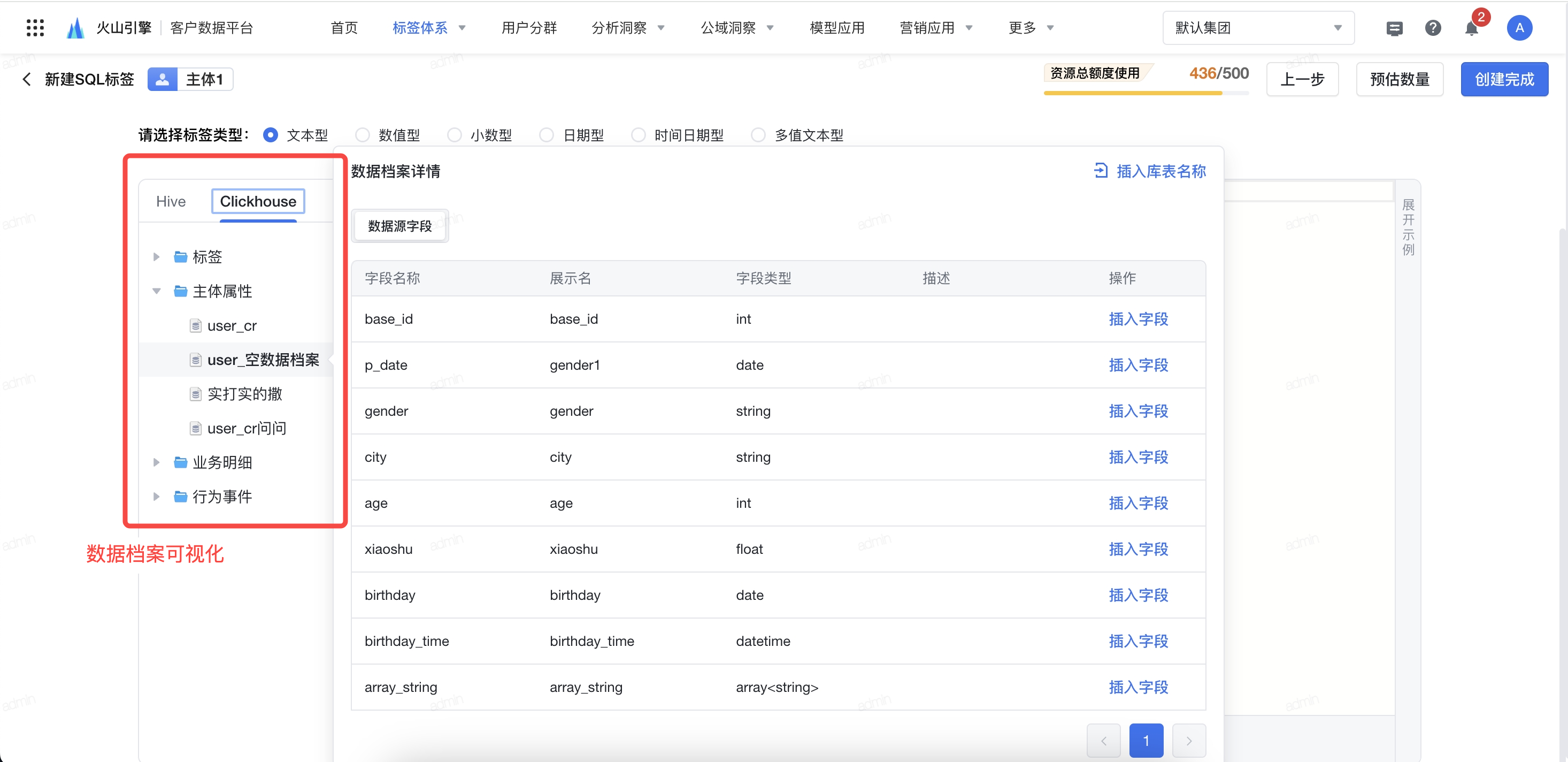The image size is (1568, 762).
Task: Click the 字段类型 column header
Action: pos(763,278)
